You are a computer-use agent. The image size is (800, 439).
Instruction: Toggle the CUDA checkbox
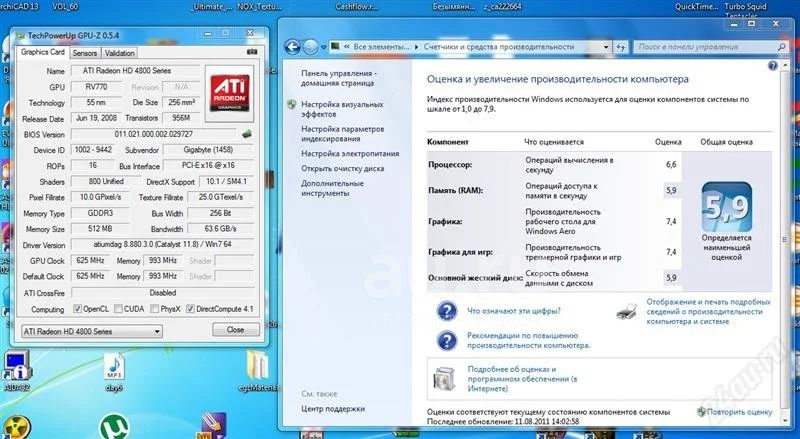pos(118,309)
